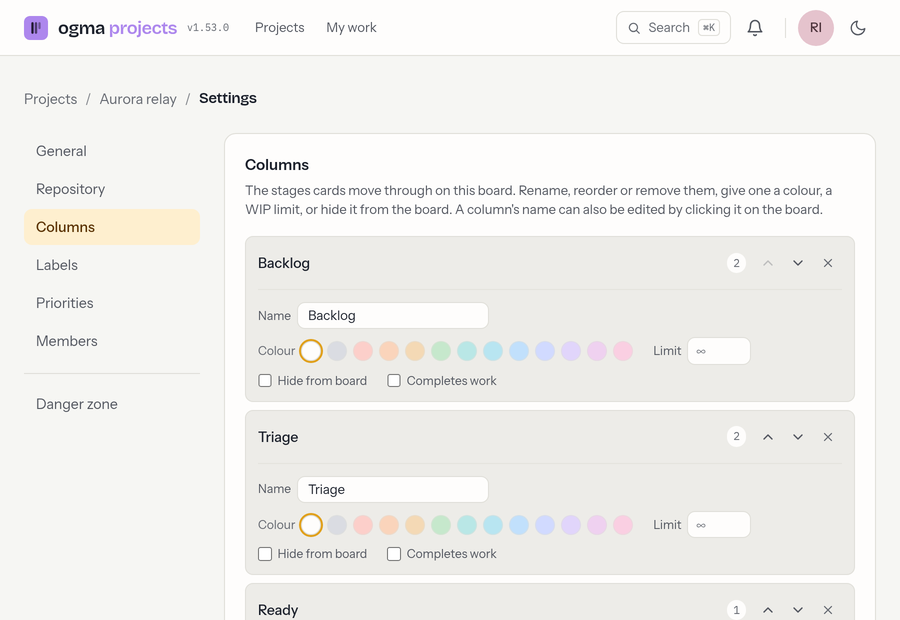Click Aurora relay breadcrumb link

tap(138, 99)
